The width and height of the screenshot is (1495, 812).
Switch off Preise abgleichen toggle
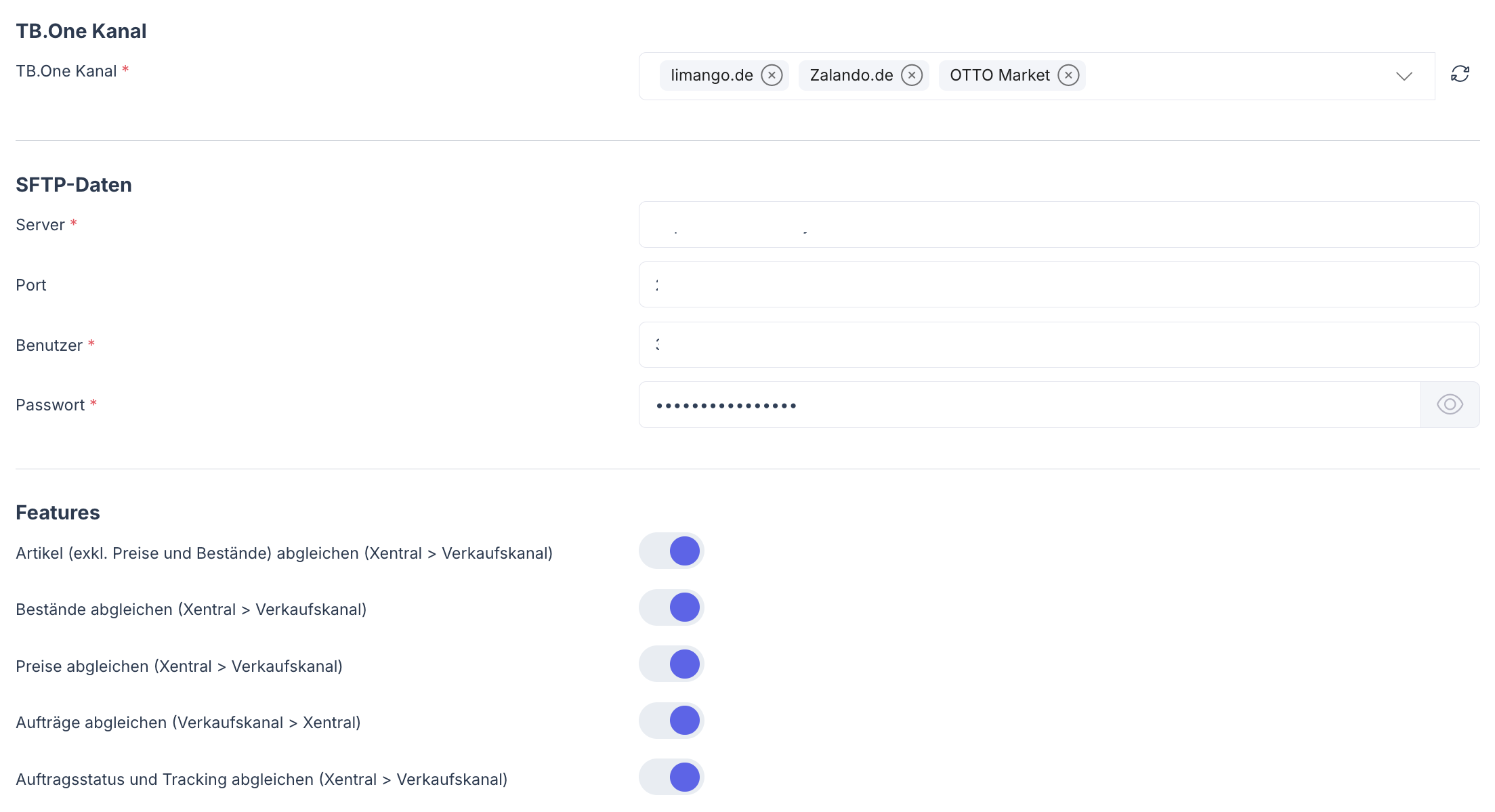pyautogui.click(x=671, y=664)
